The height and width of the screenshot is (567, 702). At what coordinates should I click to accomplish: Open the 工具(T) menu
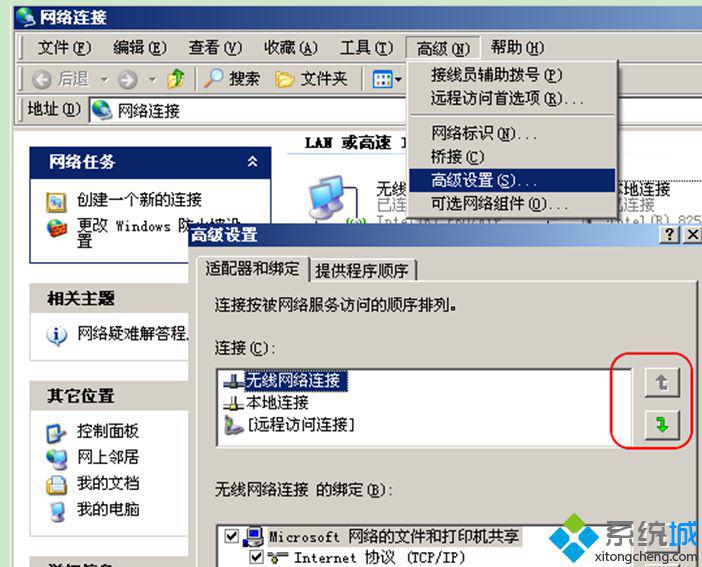coord(366,47)
